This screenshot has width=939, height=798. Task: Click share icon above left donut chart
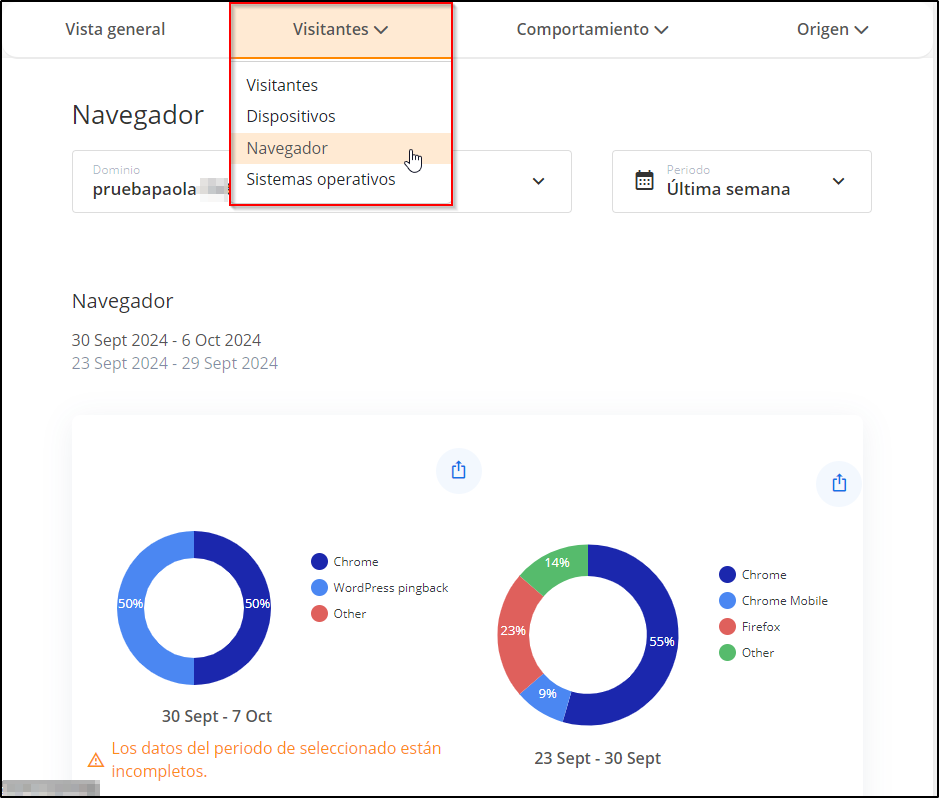tap(459, 470)
